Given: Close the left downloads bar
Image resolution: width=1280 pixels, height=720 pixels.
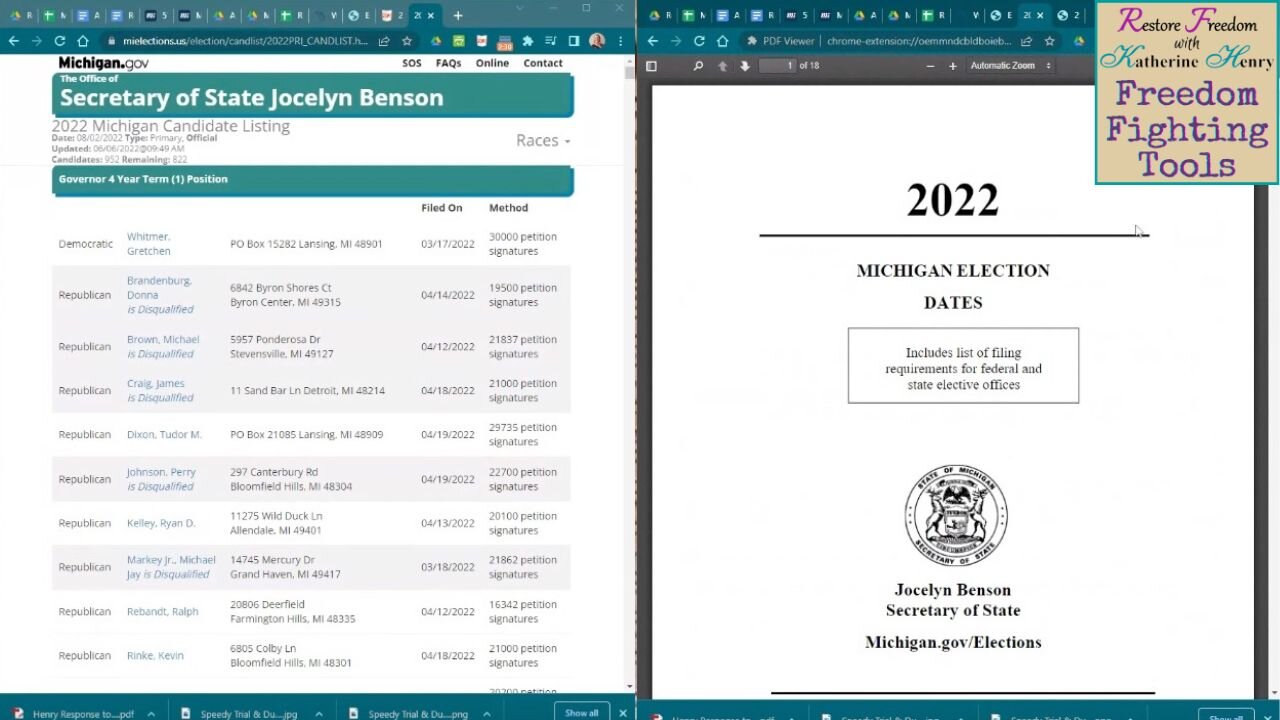Looking at the screenshot, I should coord(623,713).
